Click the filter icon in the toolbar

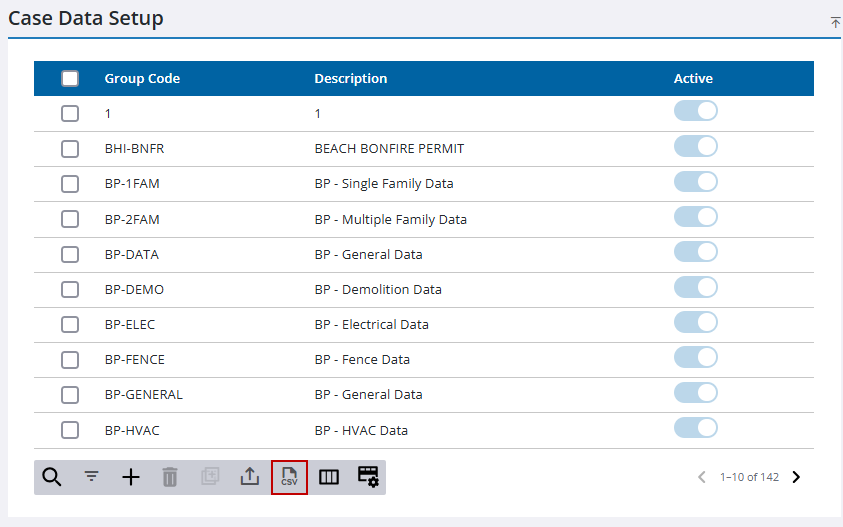[91, 477]
